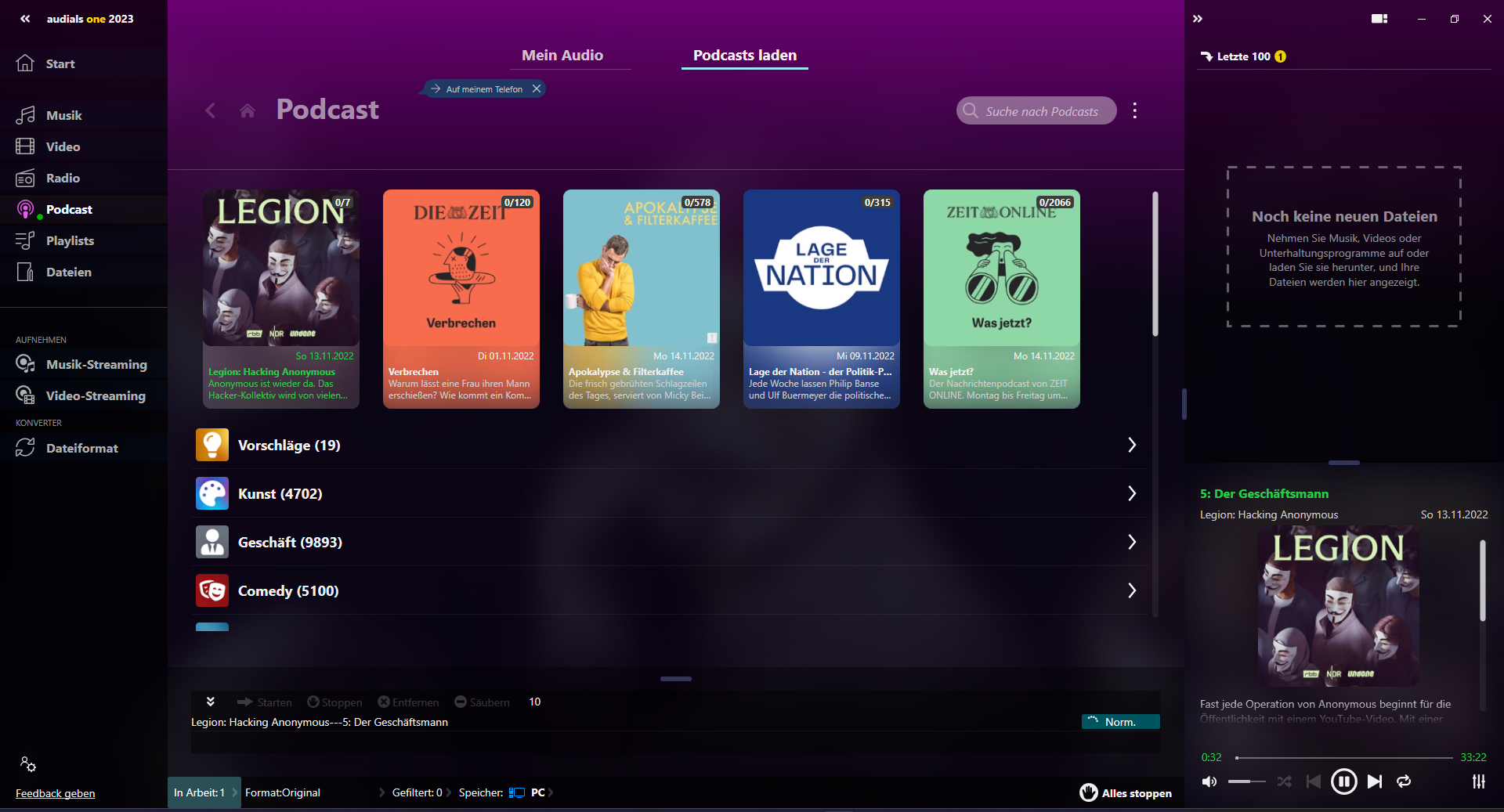Image resolution: width=1504 pixels, height=812 pixels.
Task: Click the Feedback geben link
Action: [x=55, y=793]
